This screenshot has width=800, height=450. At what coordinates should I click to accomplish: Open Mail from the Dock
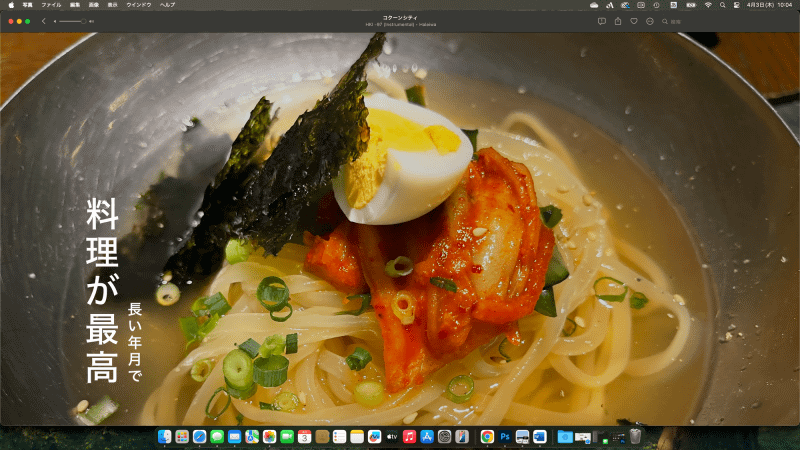[x=234, y=437]
